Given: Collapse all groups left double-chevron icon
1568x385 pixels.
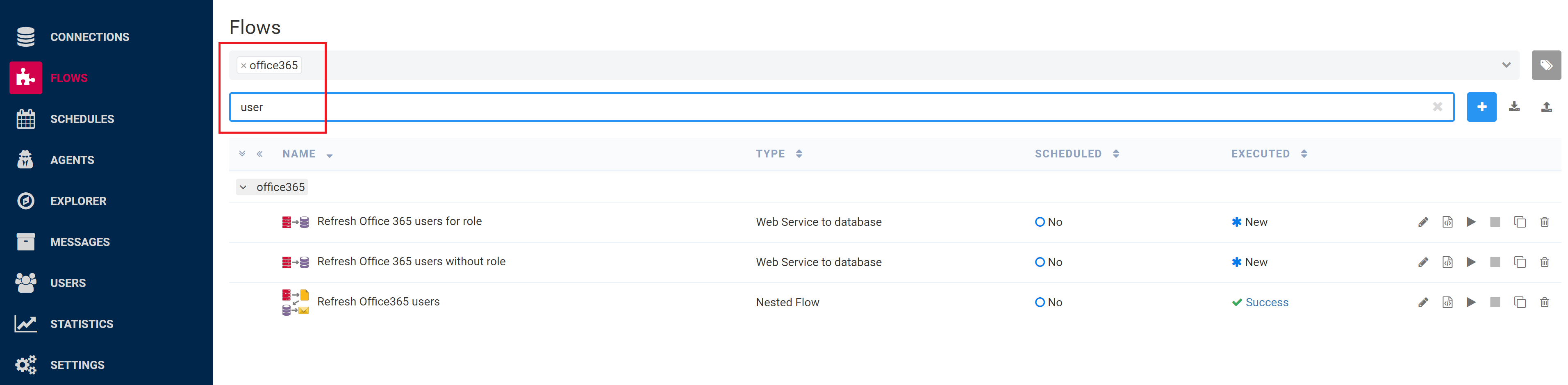Looking at the screenshot, I should (x=260, y=154).
